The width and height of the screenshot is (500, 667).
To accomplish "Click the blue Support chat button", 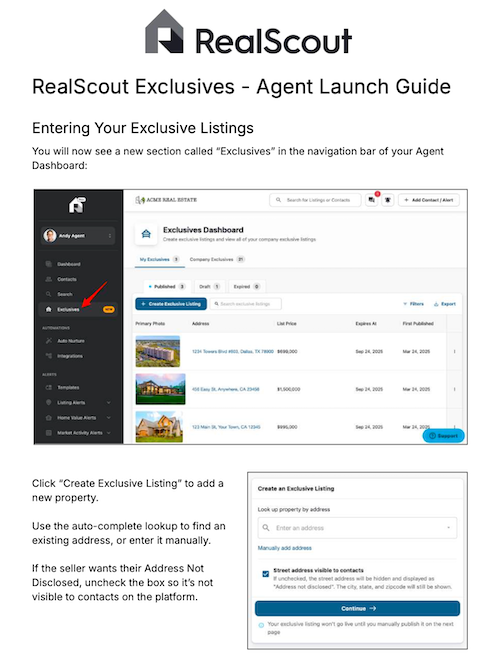I will pyautogui.click(x=443, y=436).
